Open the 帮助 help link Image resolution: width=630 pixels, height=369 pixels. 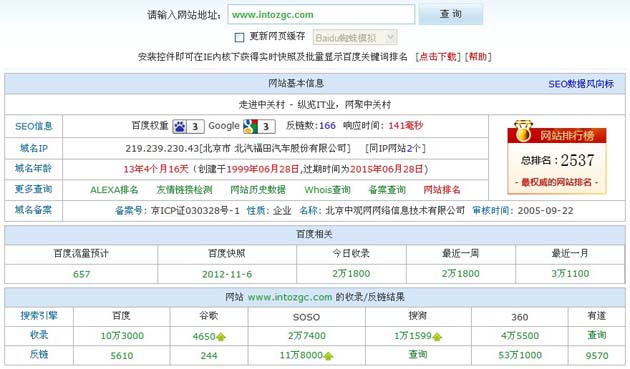point(478,57)
